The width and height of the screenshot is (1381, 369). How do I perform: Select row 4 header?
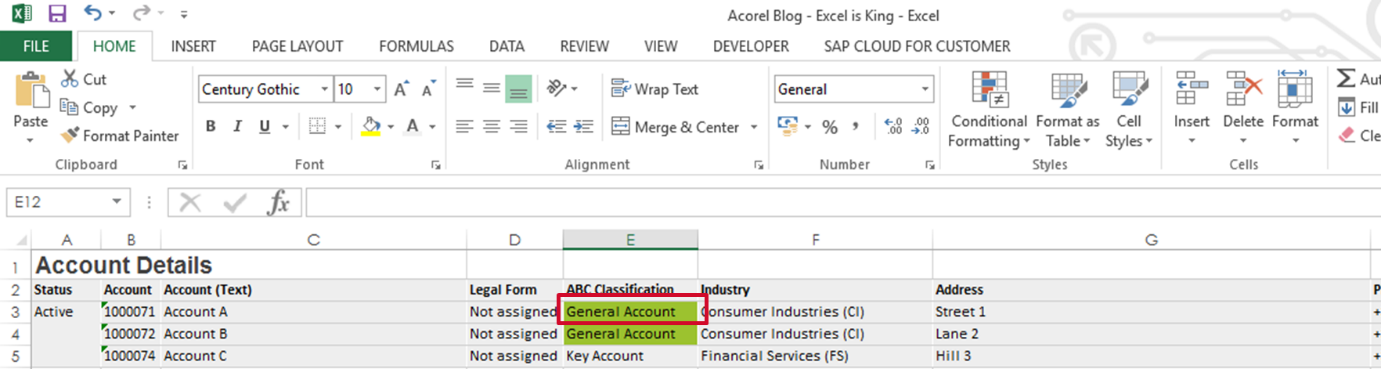point(15,334)
